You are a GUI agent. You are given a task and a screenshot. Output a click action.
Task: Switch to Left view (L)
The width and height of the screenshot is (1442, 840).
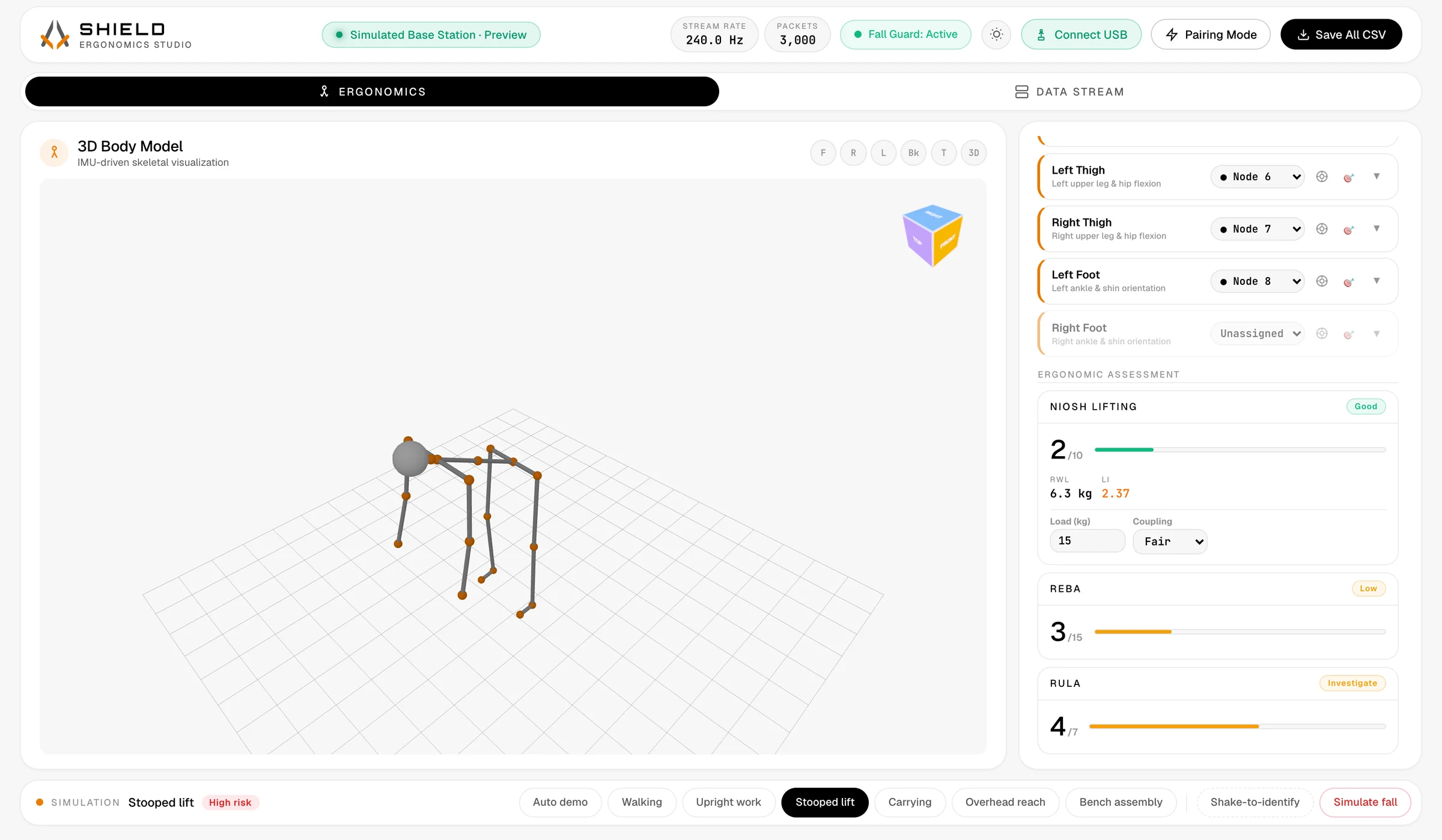tap(883, 153)
